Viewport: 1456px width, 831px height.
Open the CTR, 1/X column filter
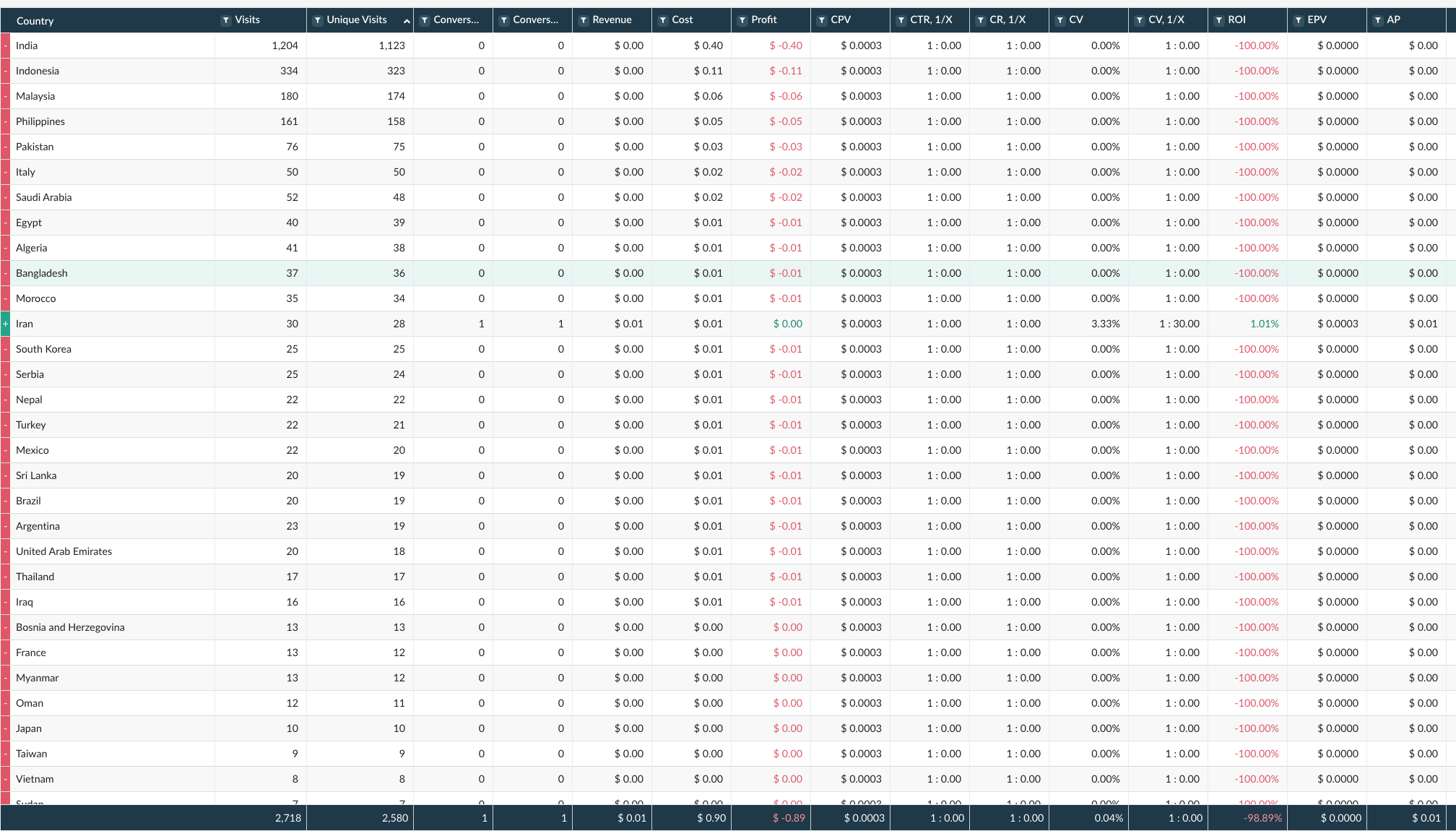[x=901, y=20]
